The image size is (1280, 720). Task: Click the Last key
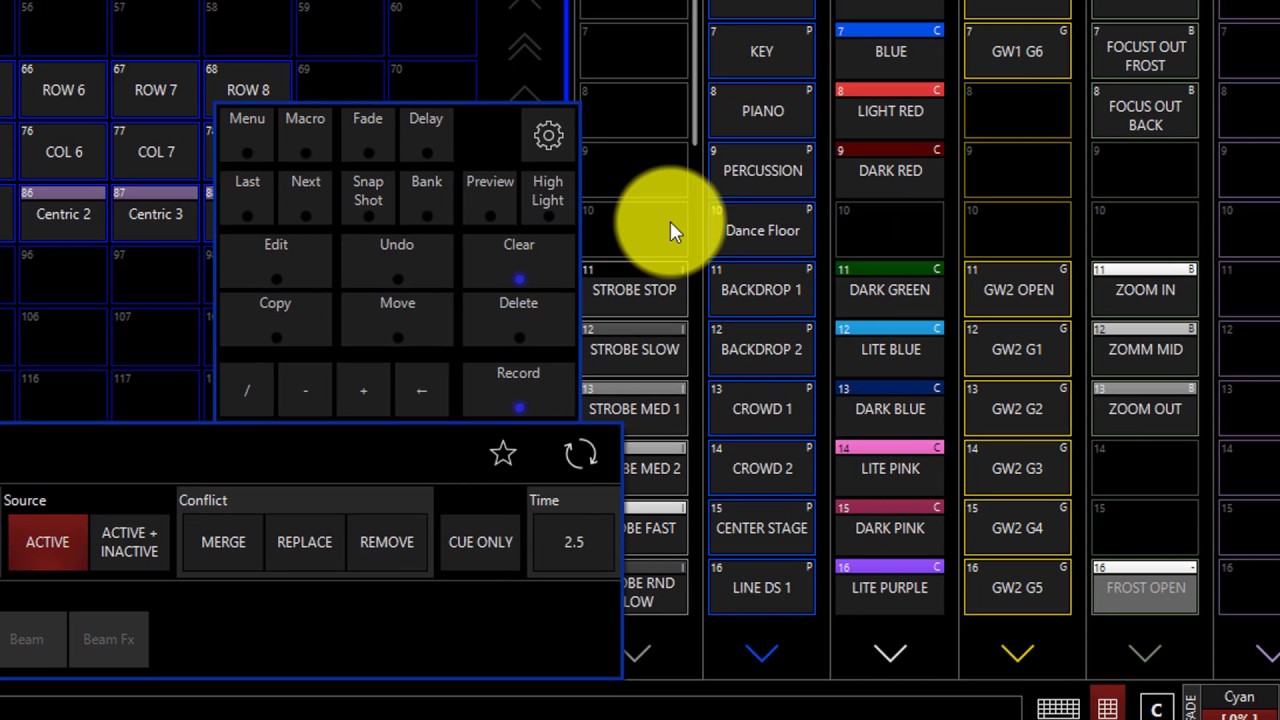pyautogui.click(x=247, y=197)
